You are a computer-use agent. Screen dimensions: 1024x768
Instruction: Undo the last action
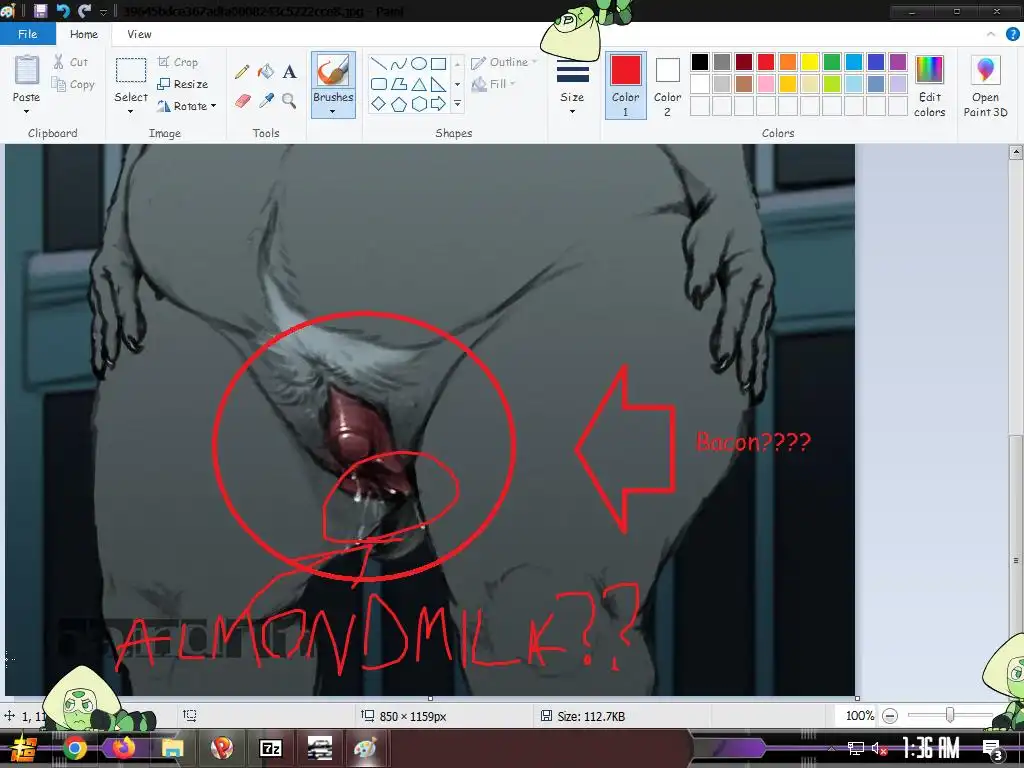coord(63,10)
